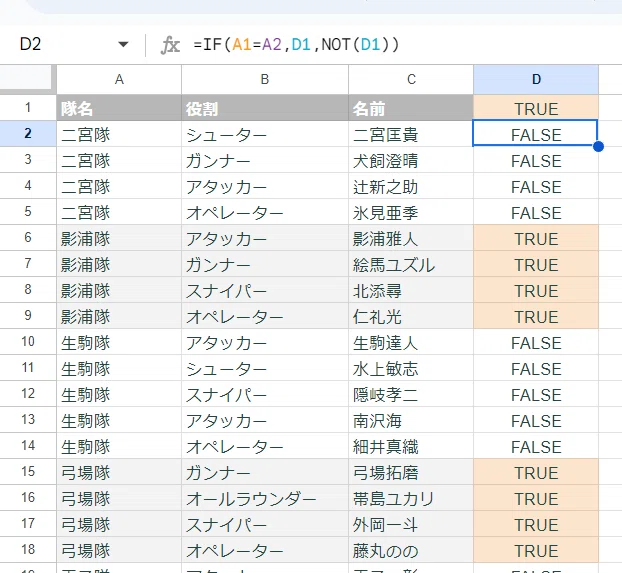
Task: Click header cell 名前
Action: coord(411,108)
